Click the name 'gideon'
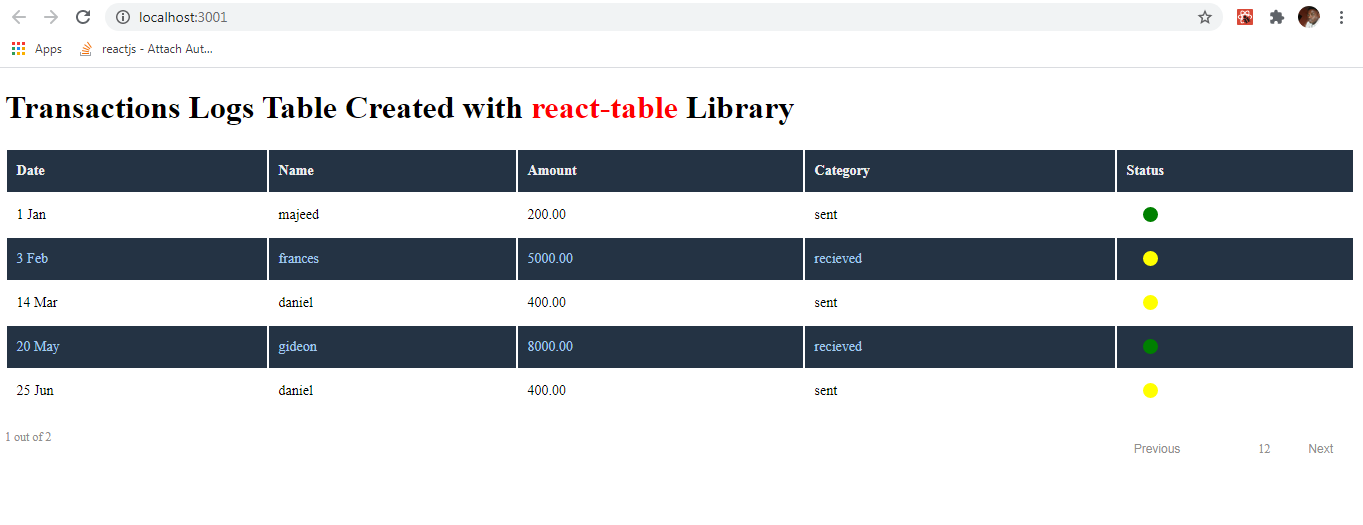Image resolution: width=1363 pixels, height=525 pixels. click(x=298, y=346)
